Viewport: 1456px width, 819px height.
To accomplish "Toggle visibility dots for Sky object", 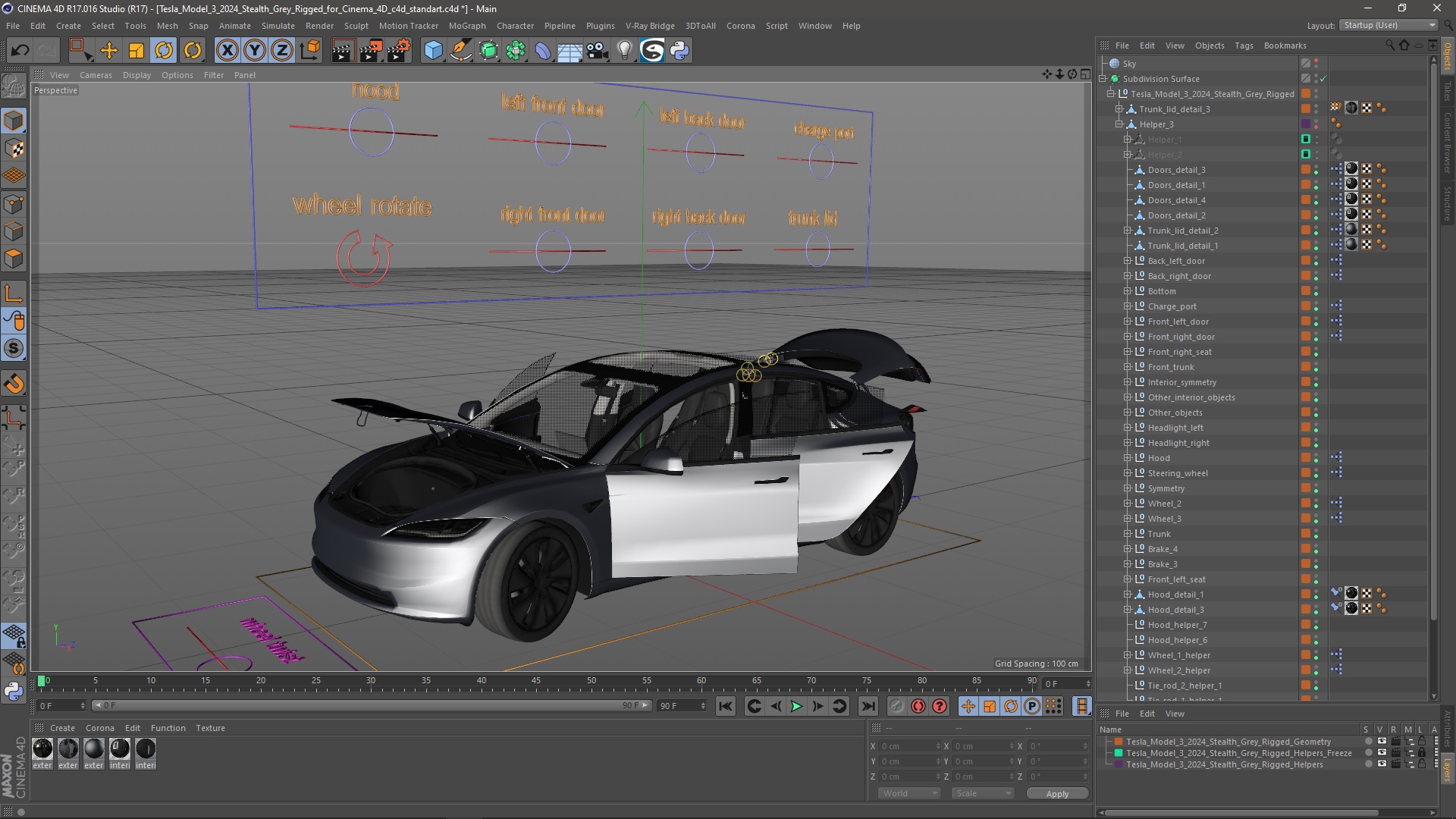I will (1316, 64).
